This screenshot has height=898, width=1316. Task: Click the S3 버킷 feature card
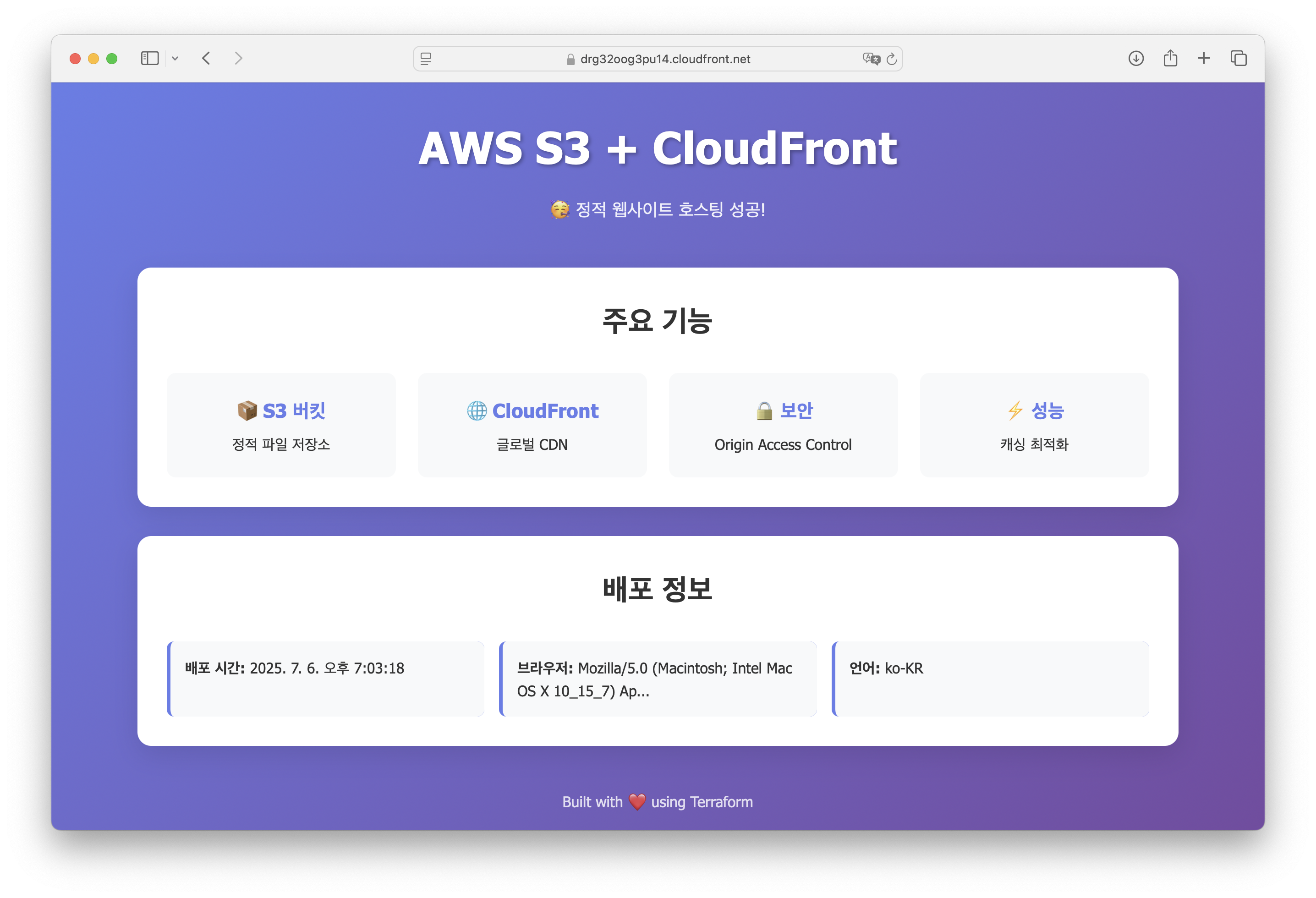(281, 425)
